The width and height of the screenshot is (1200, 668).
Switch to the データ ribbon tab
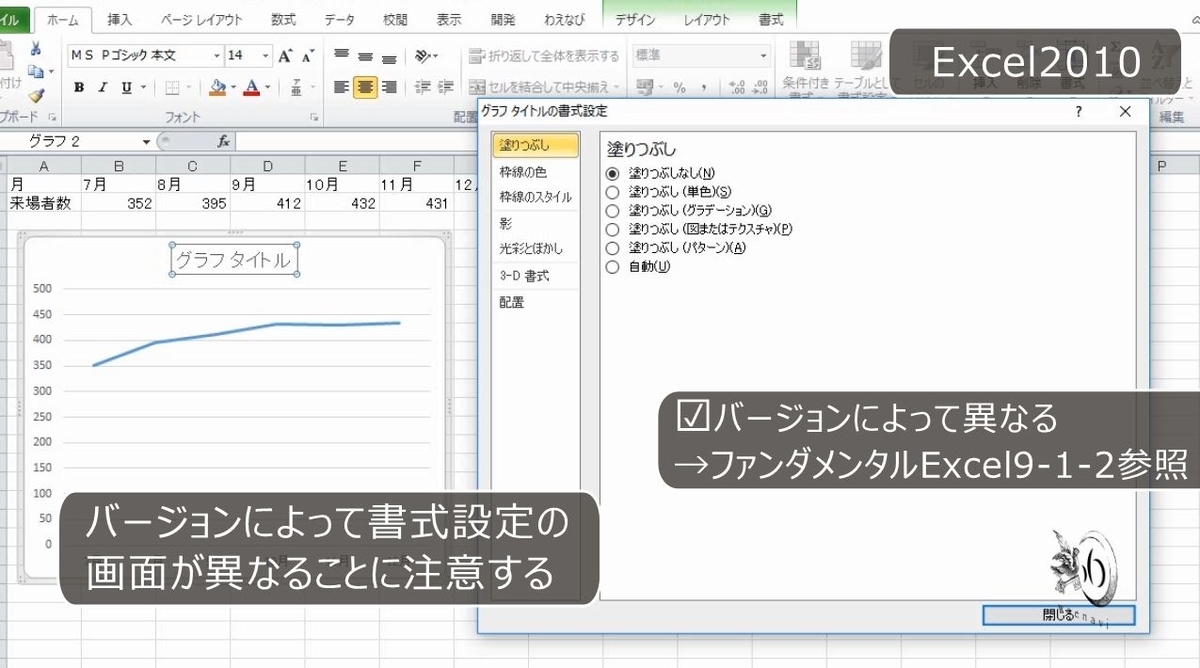click(339, 19)
